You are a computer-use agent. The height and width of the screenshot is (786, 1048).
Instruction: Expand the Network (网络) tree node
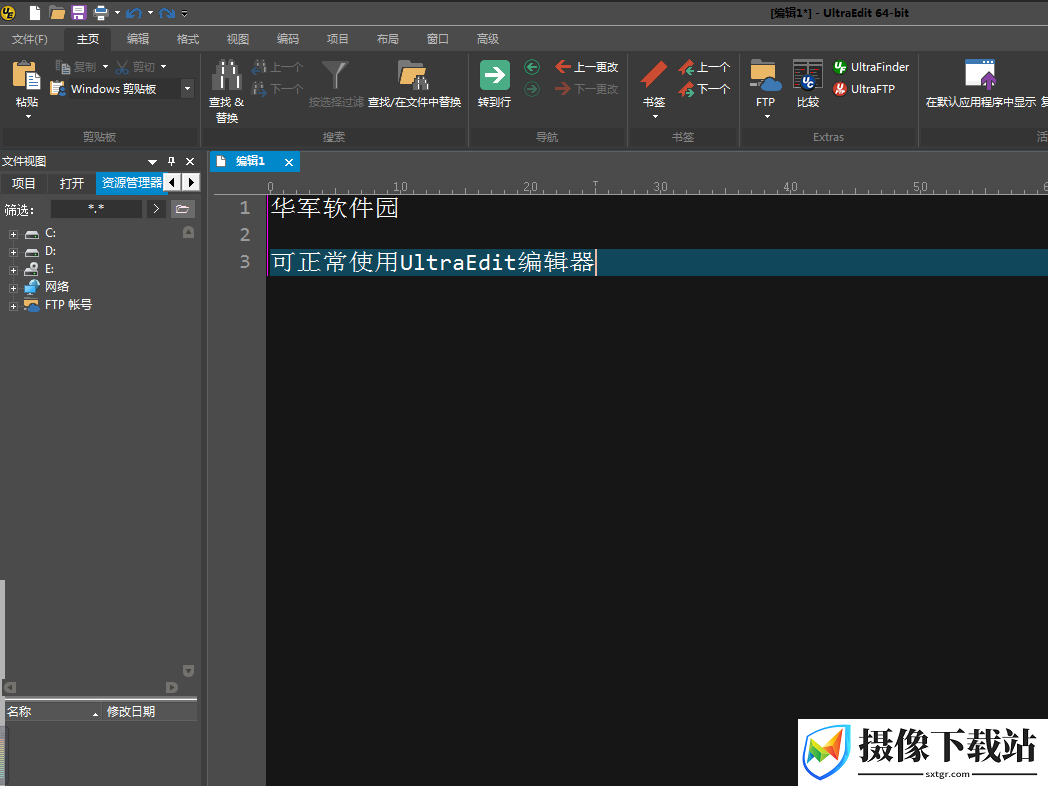(x=13, y=289)
